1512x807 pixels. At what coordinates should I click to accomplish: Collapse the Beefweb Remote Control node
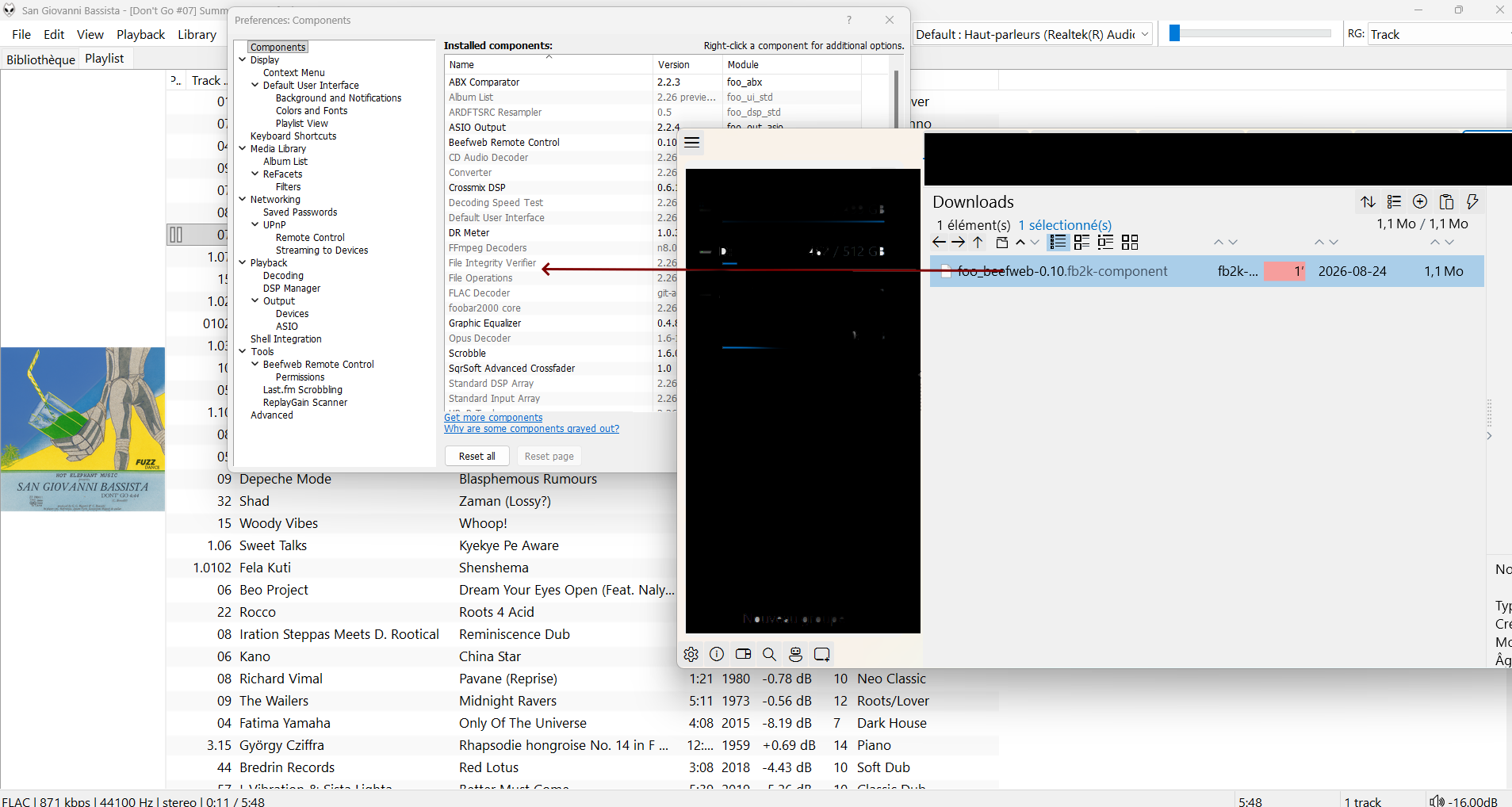[x=255, y=364]
